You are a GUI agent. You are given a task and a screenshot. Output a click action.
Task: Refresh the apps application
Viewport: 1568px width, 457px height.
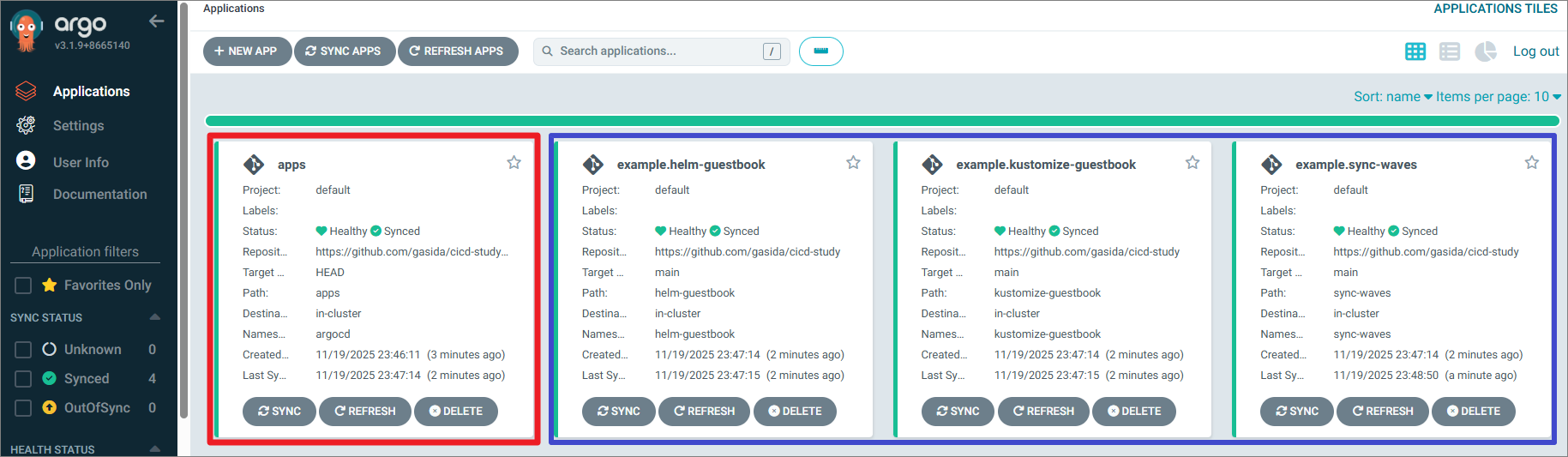pyautogui.click(x=365, y=412)
